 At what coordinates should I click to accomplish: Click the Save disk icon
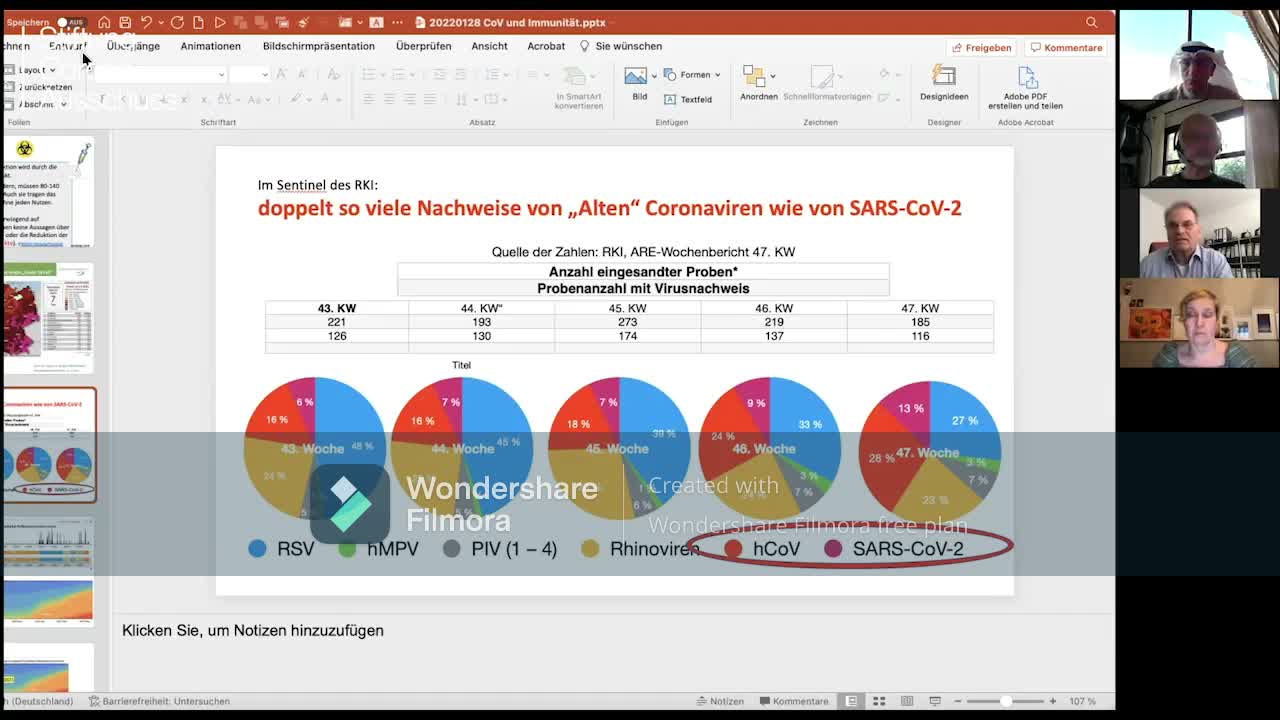pos(125,22)
